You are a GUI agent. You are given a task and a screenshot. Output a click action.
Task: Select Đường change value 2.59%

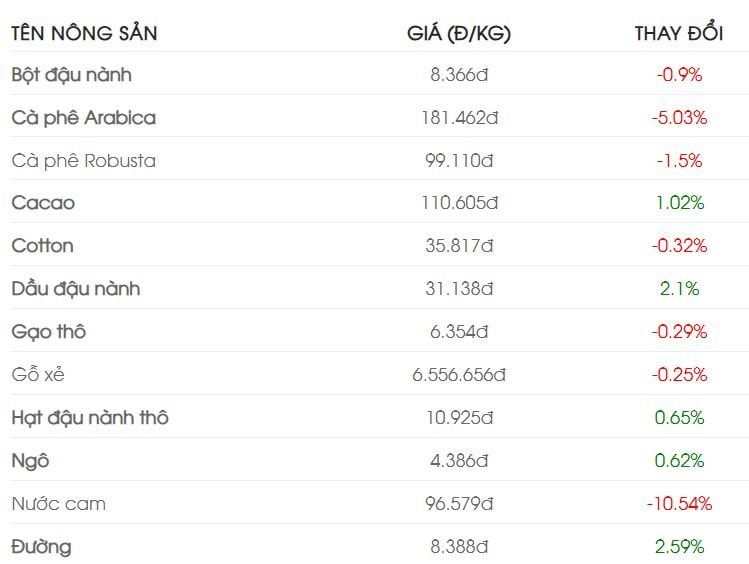679,547
